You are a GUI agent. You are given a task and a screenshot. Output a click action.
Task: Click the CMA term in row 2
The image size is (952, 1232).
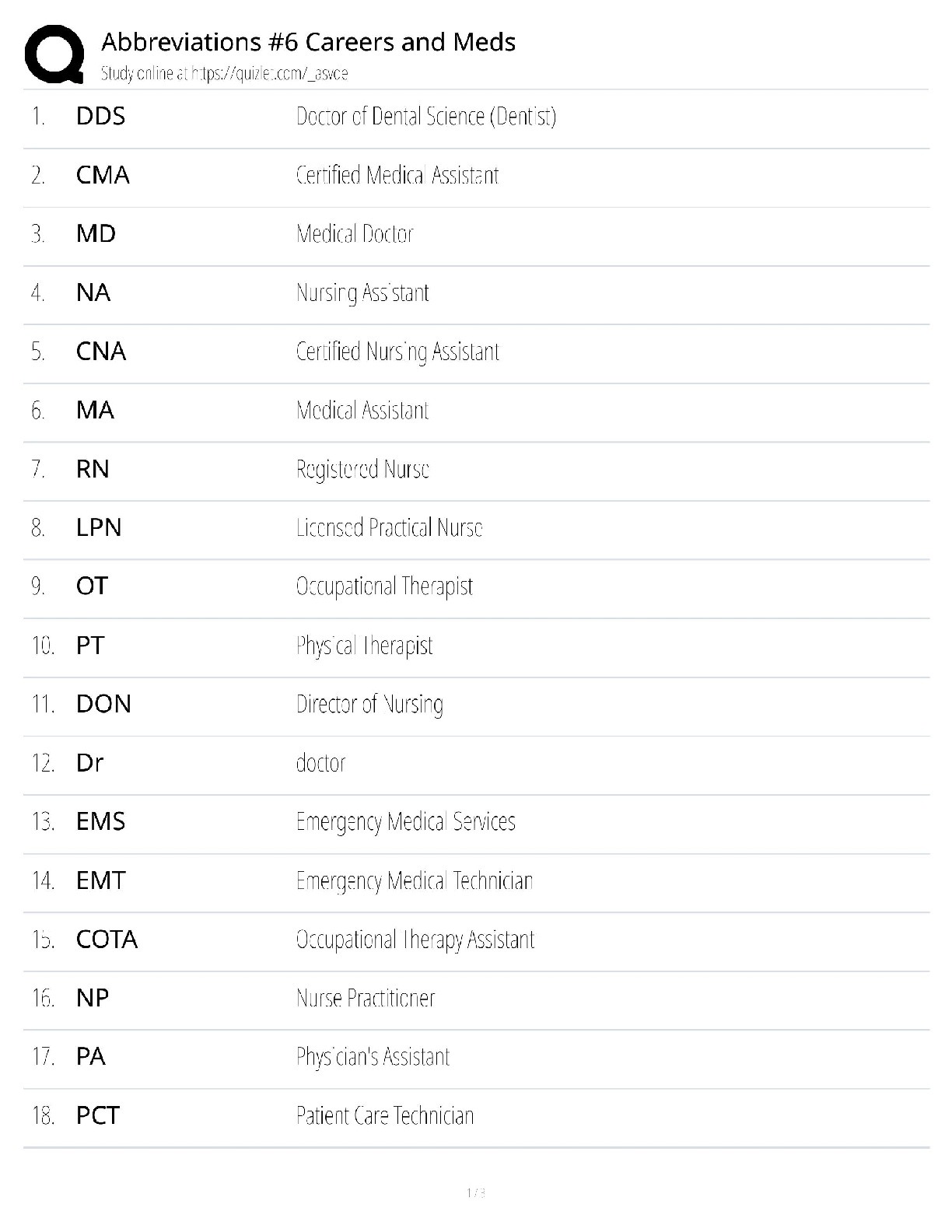coord(103,175)
